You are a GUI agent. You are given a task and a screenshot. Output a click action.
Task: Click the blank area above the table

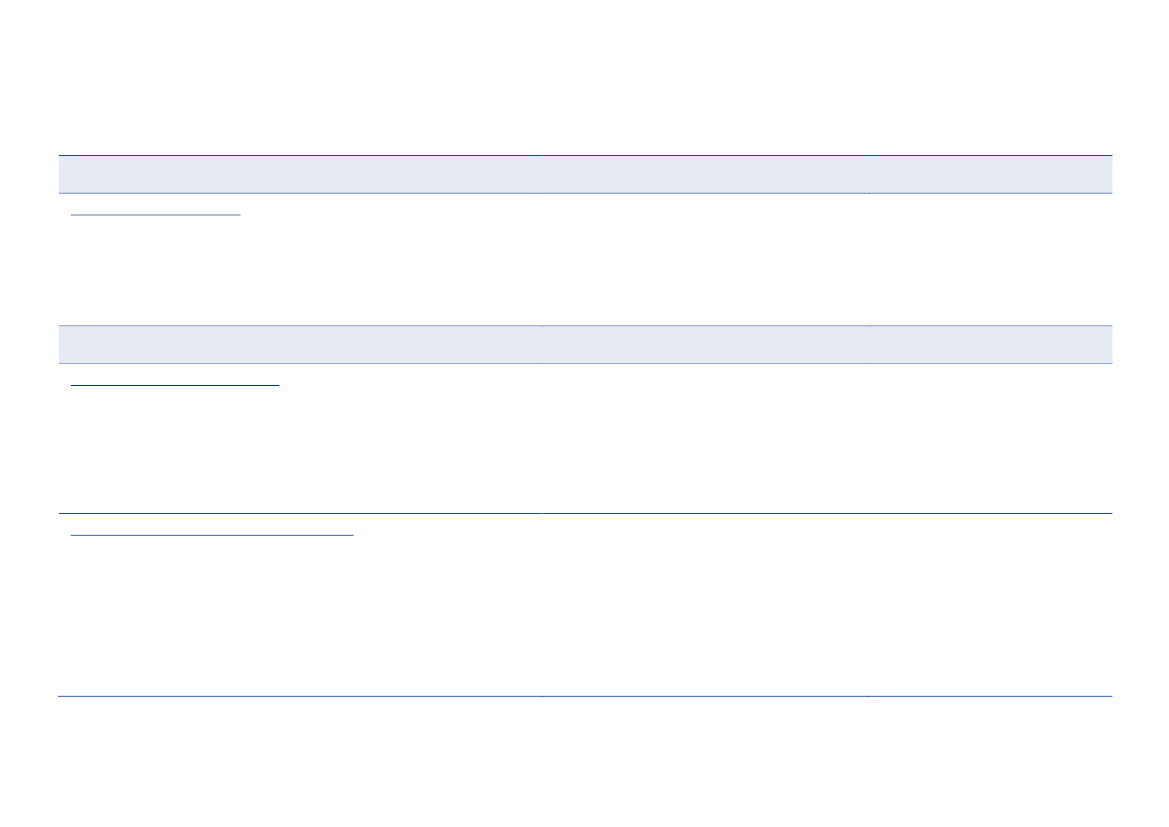click(584, 78)
